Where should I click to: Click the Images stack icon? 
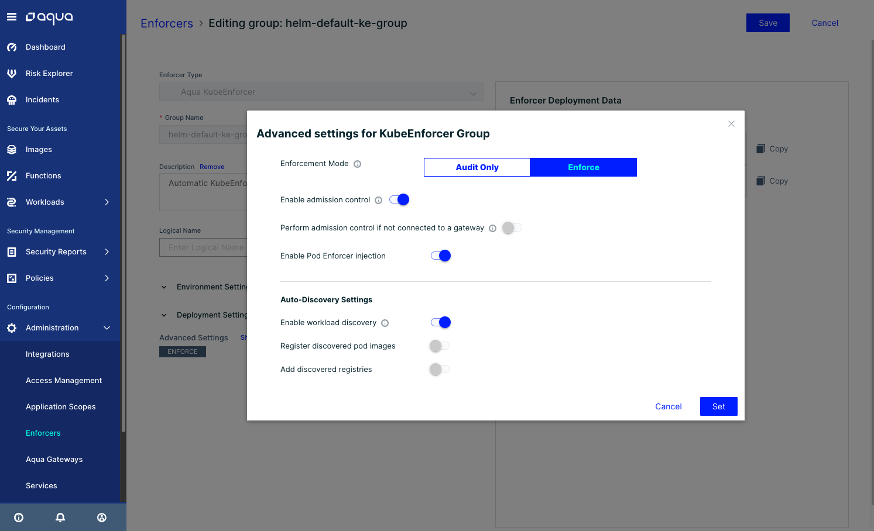coord(12,149)
